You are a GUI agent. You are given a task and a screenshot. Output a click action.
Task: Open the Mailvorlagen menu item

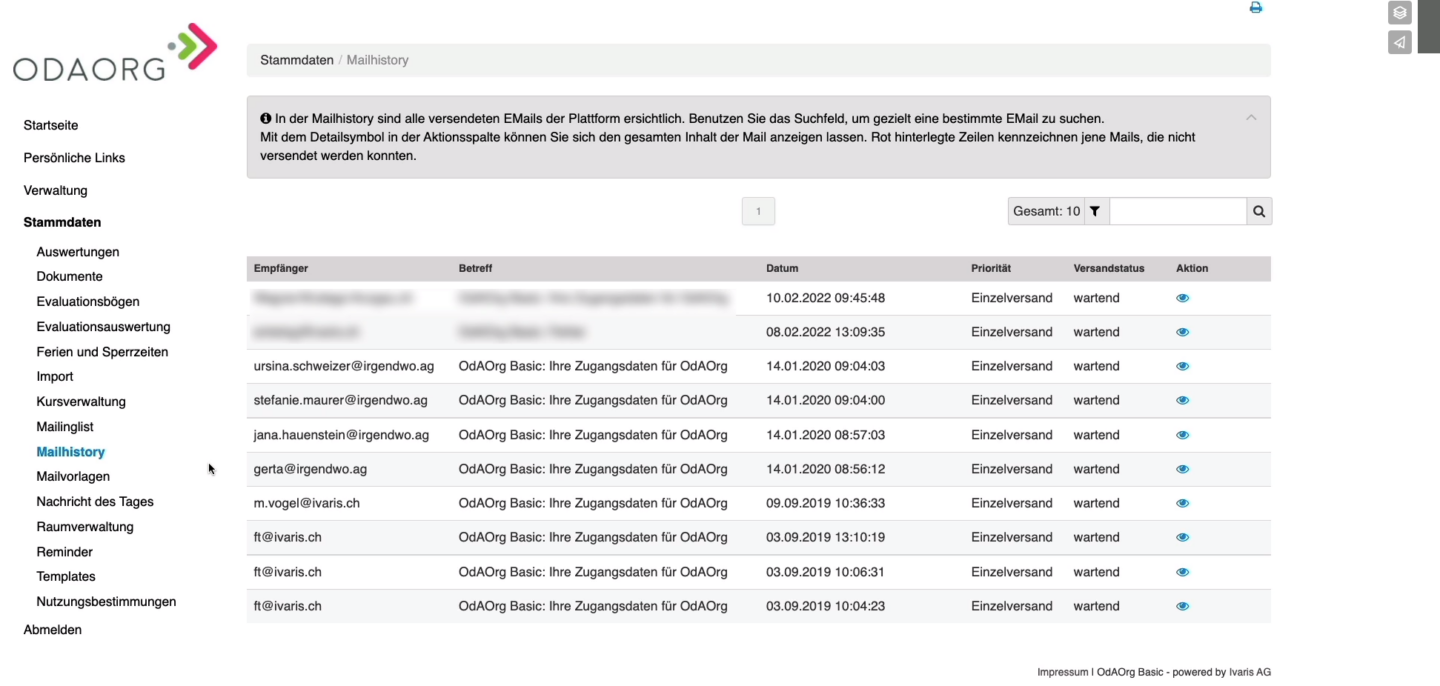72,476
